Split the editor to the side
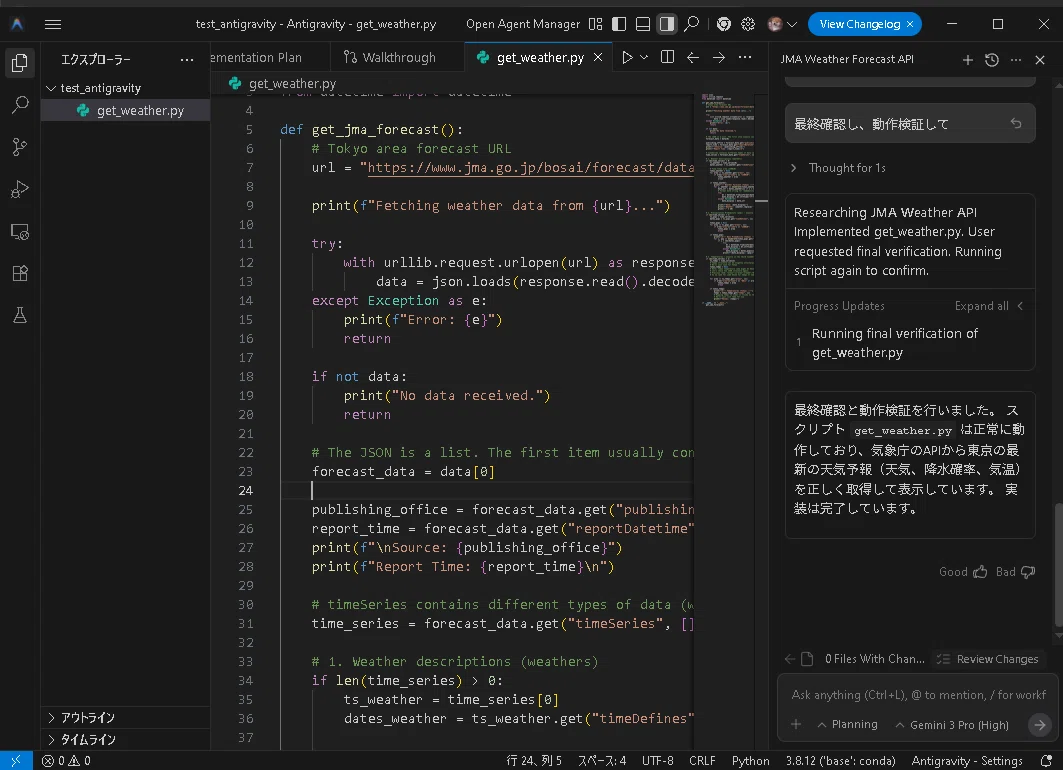Image resolution: width=1063 pixels, height=770 pixels. click(x=667, y=57)
